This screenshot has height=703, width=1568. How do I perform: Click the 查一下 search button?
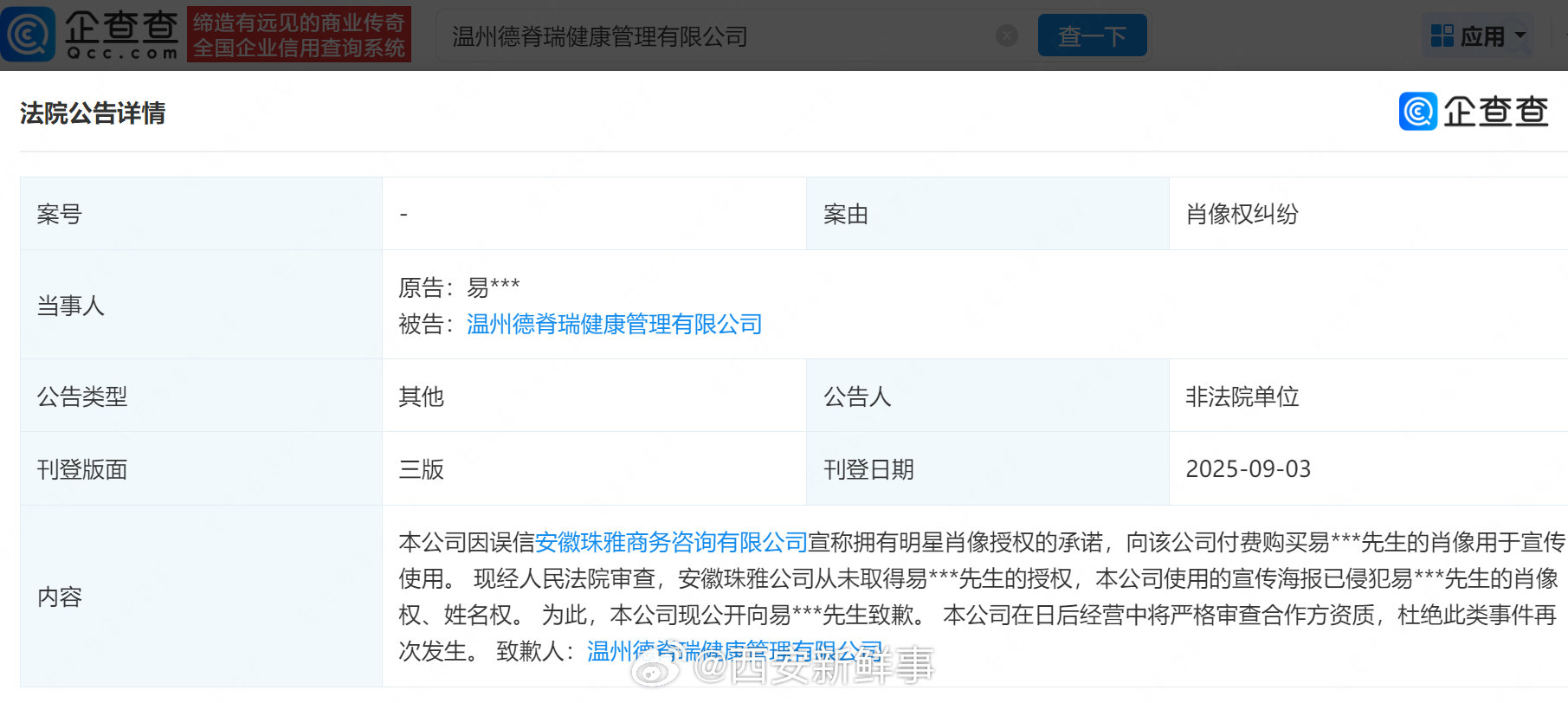click(1092, 35)
